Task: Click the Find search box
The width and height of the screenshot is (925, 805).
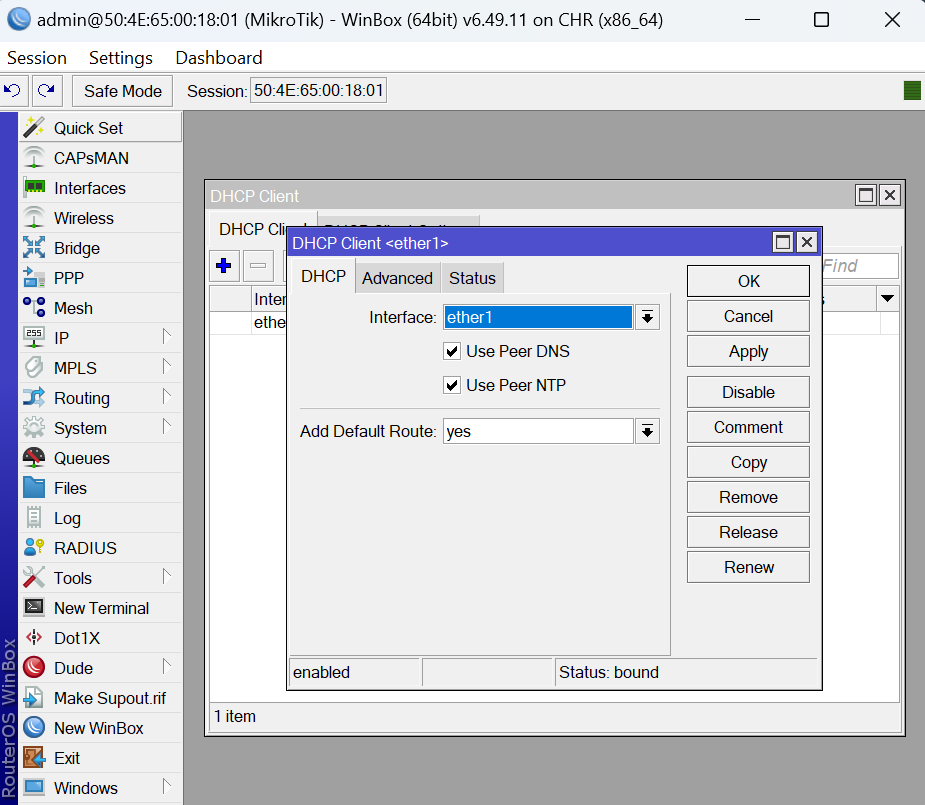Action: [860, 266]
